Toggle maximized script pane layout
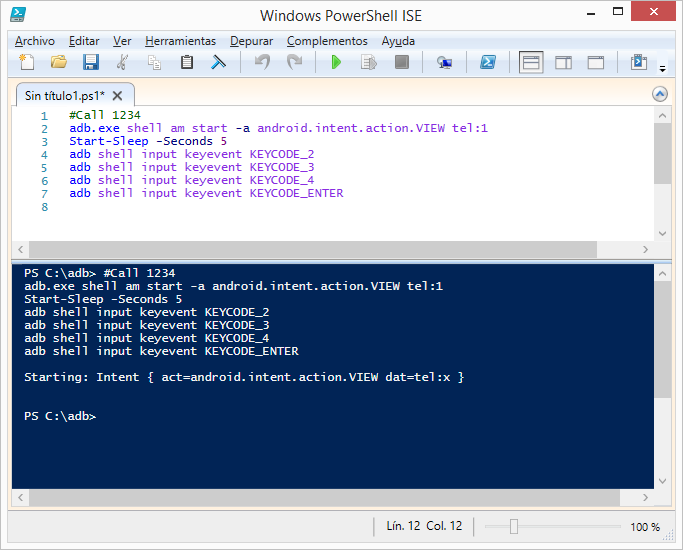 point(595,62)
